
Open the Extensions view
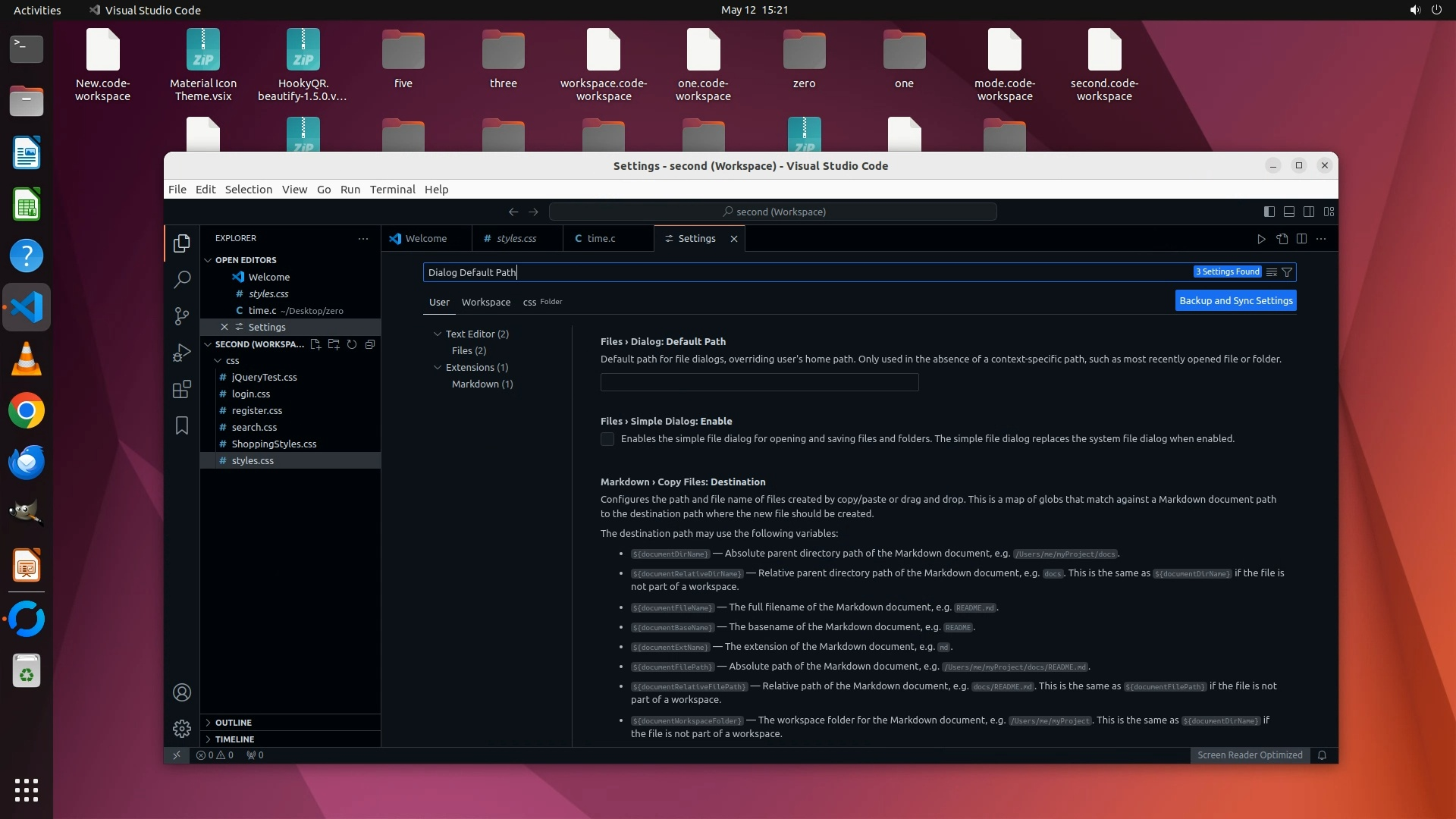(181, 390)
